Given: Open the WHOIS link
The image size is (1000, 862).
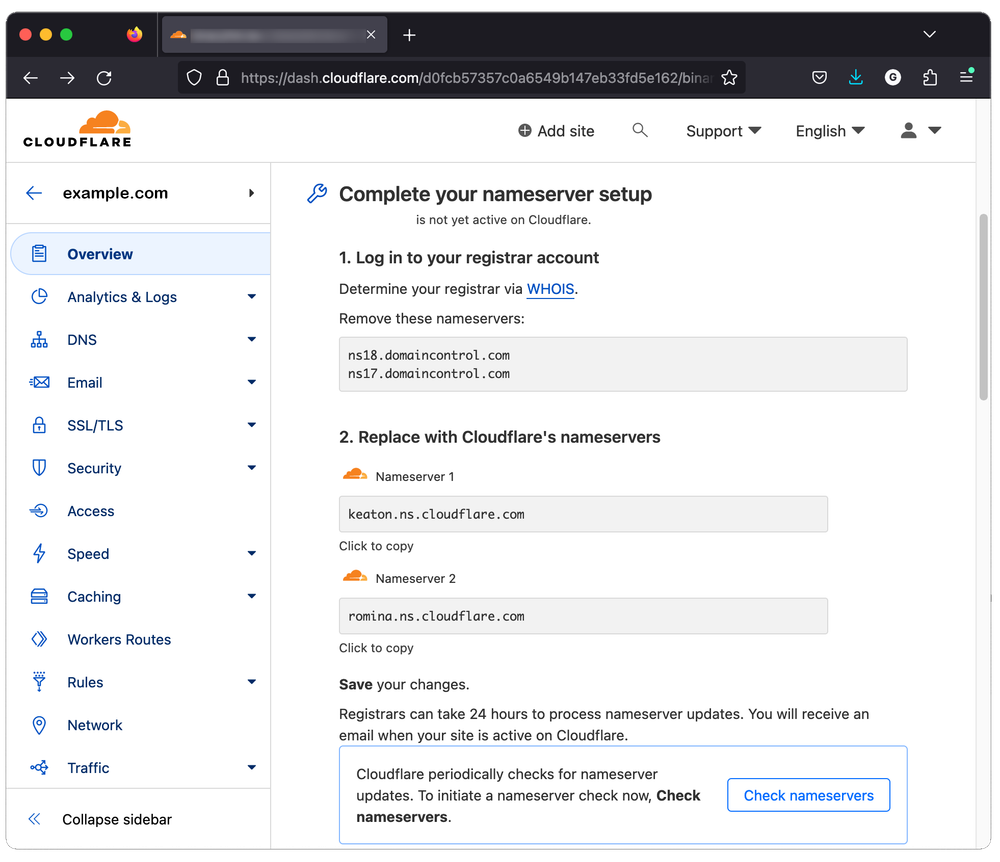Looking at the screenshot, I should (550, 289).
